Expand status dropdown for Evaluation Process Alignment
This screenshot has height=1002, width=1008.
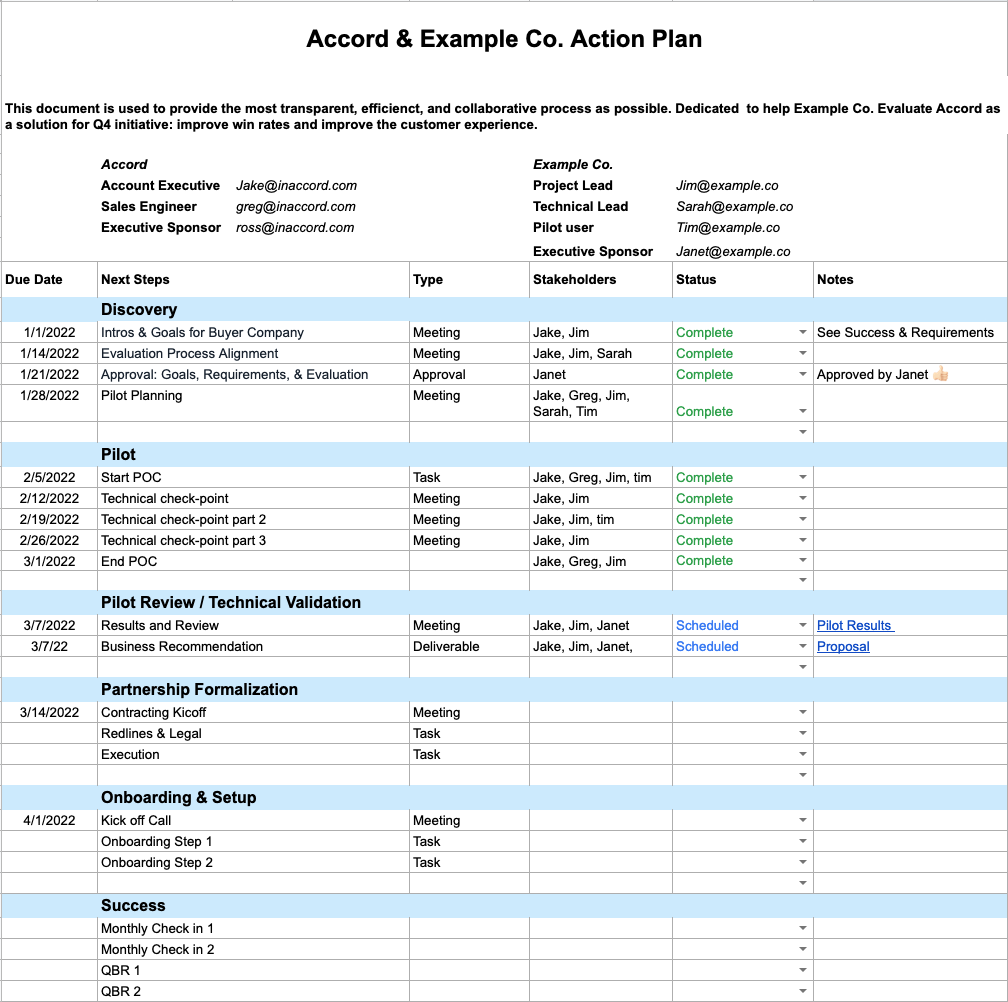[802, 353]
